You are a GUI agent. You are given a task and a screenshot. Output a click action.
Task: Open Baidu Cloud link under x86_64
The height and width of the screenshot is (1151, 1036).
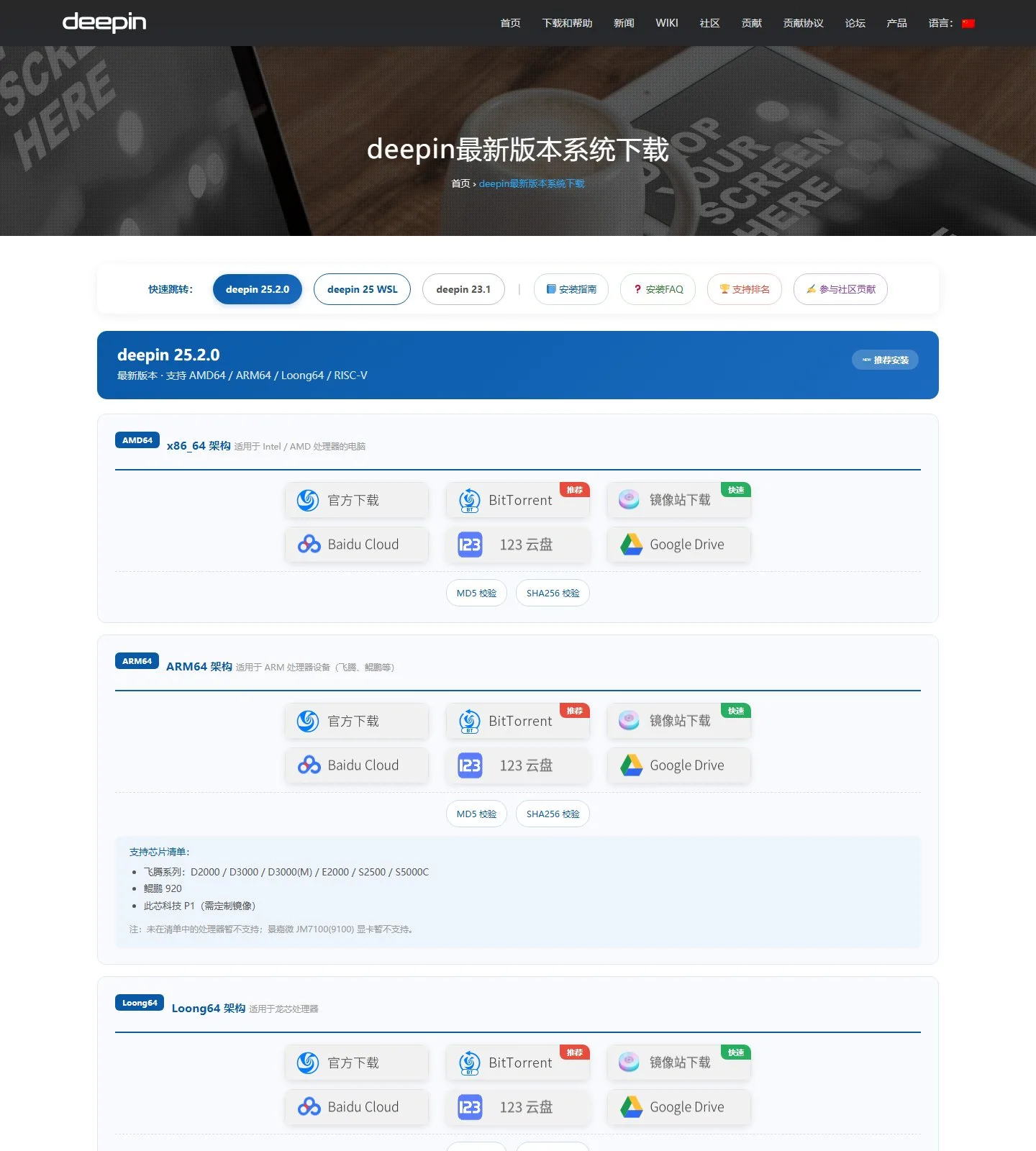point(357,545)
